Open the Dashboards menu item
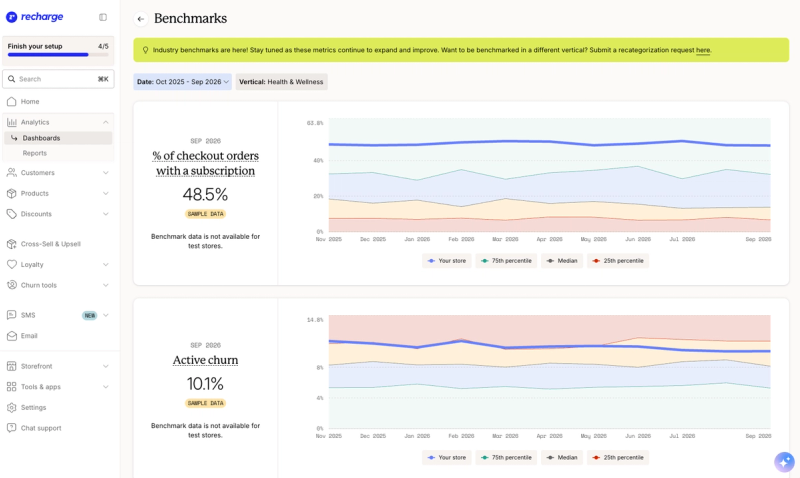The width and height of the screenshot is (800, 478). (58, 138)
